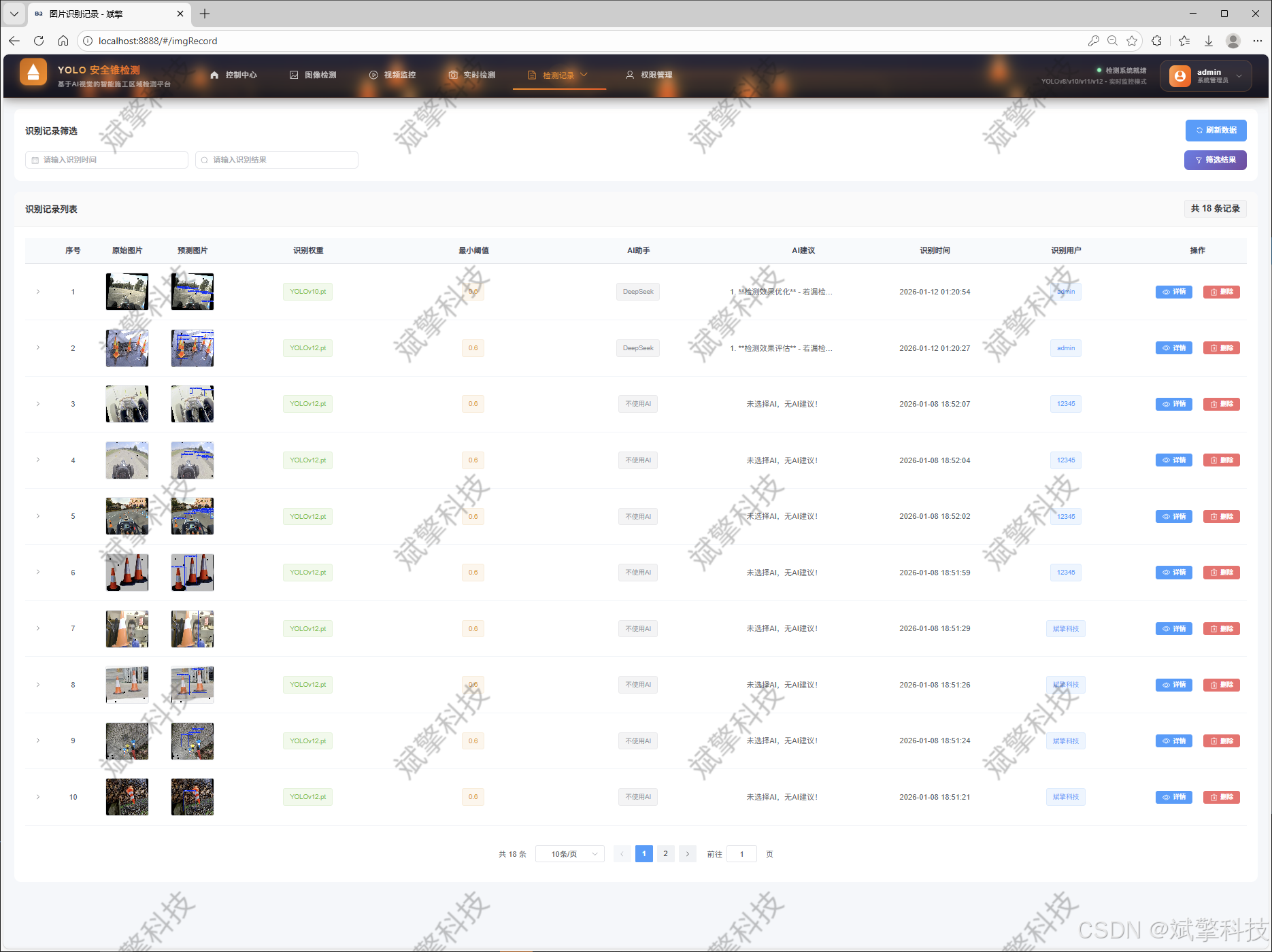Focus the 请输入识别时间 date field

pos(107,160)
